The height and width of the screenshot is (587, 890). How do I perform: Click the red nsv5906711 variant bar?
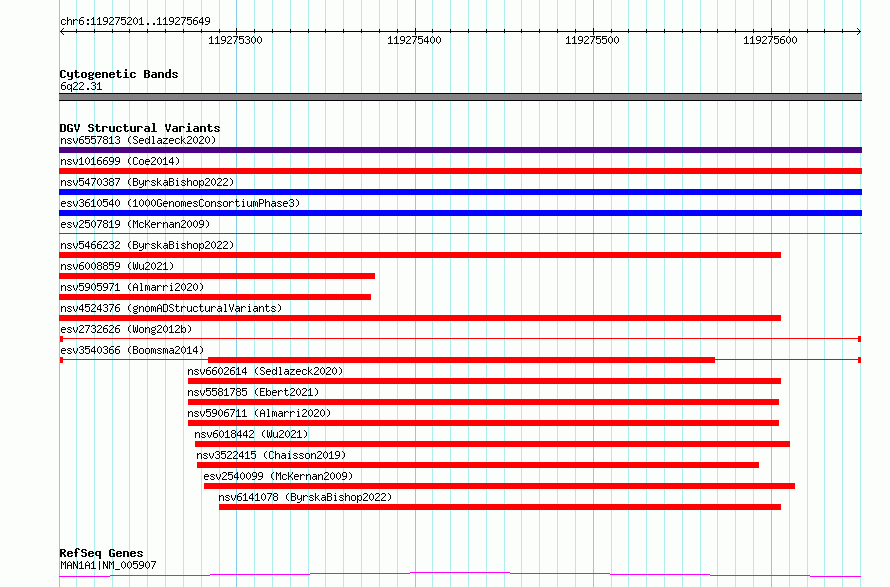point(483,423)
